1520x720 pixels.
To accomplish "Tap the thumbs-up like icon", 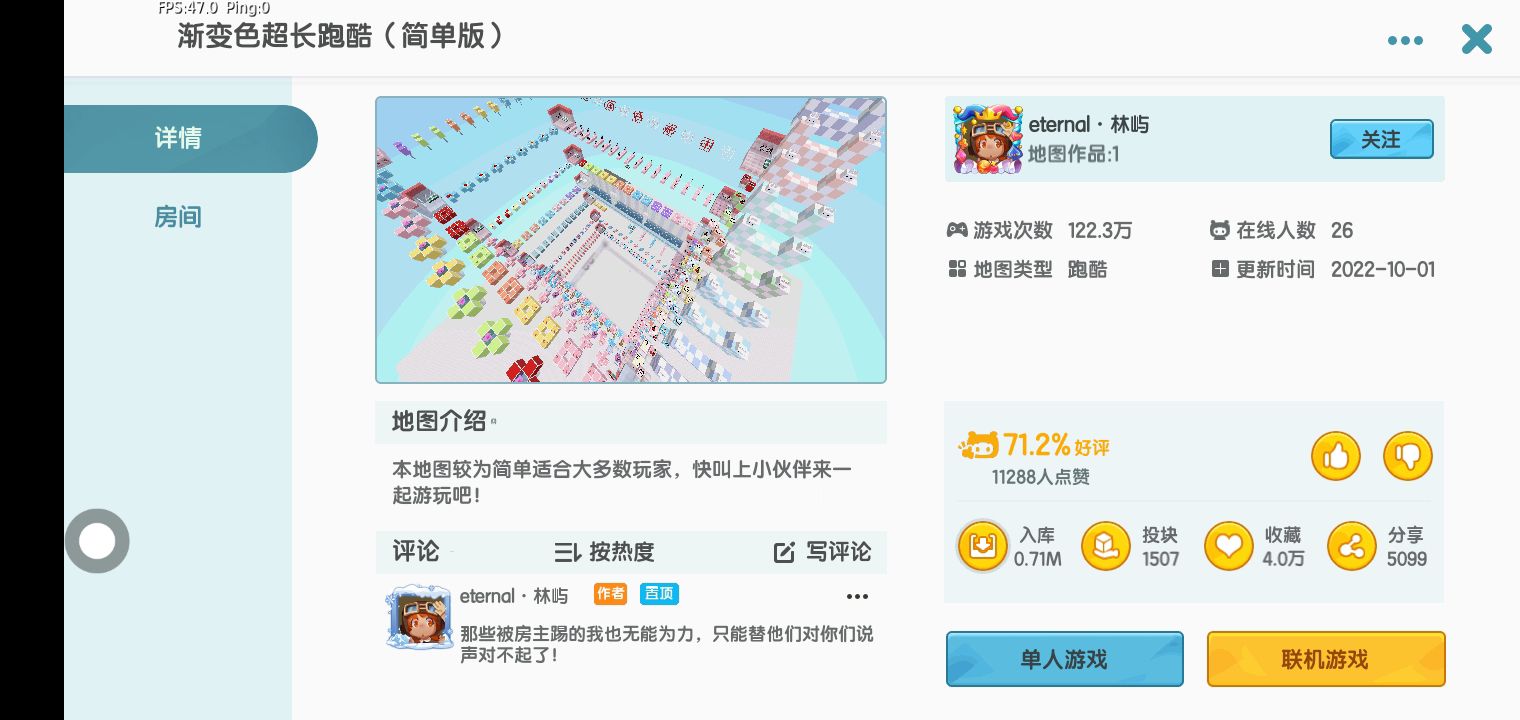I will (x=1336, y=458).
